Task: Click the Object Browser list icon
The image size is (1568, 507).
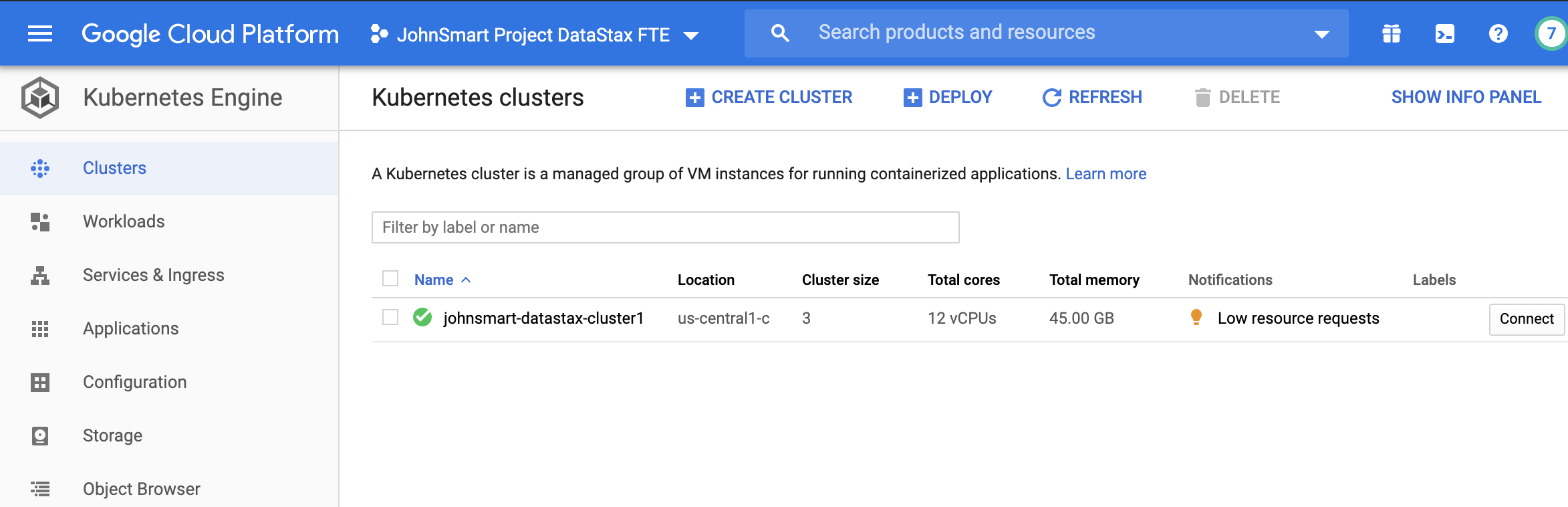Action: 40,490
